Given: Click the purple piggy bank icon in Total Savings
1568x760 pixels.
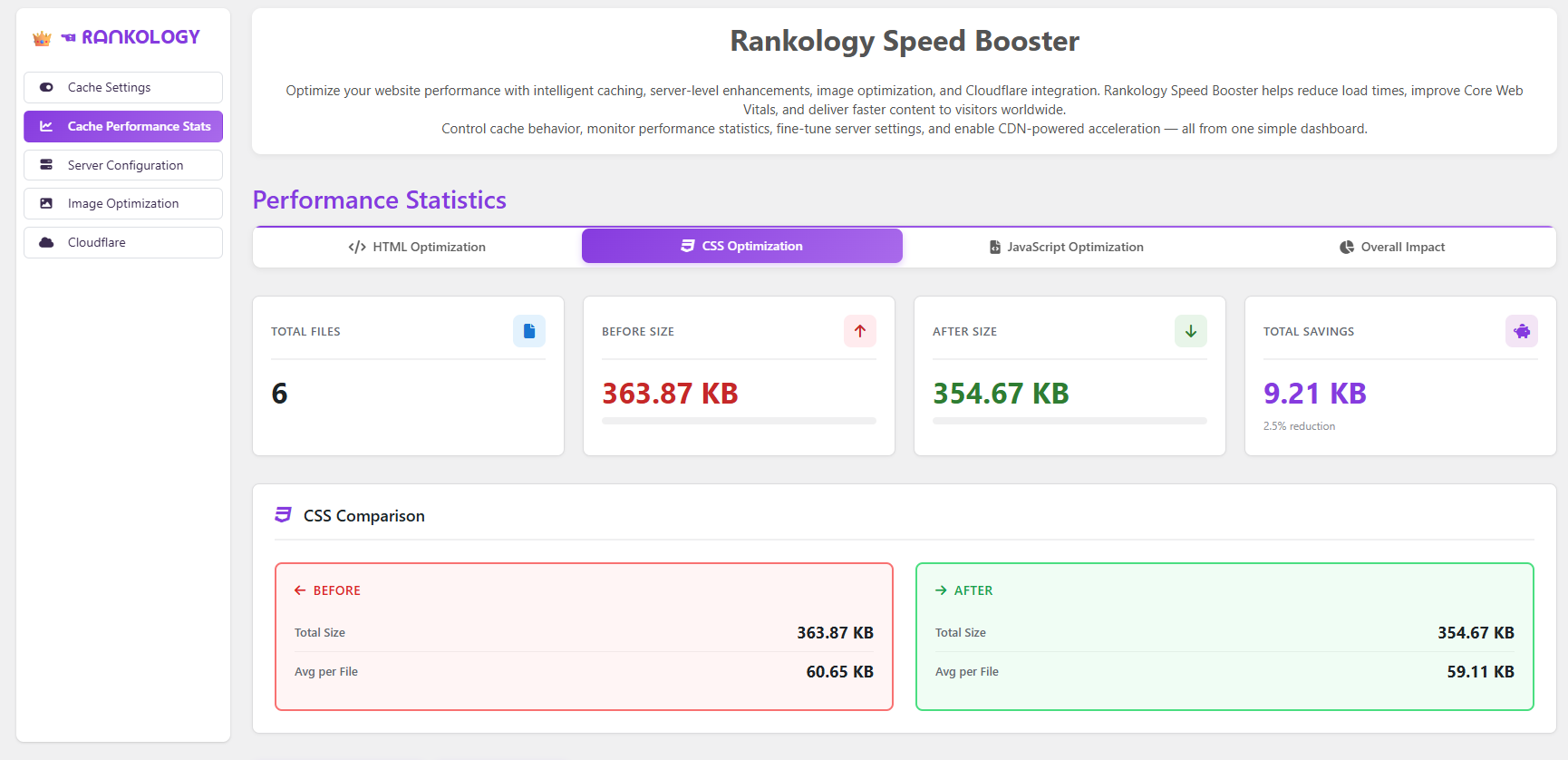Looking at the screenshot, I should tap(1522, 331).
